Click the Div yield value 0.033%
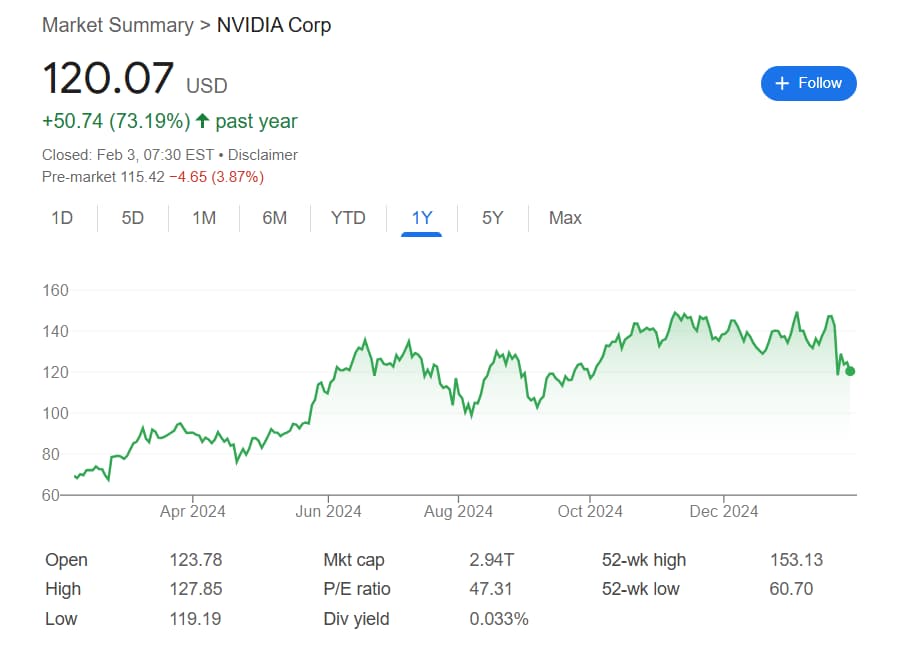The width and height of the screenshot is (924, 646). [x=499, y=618]
